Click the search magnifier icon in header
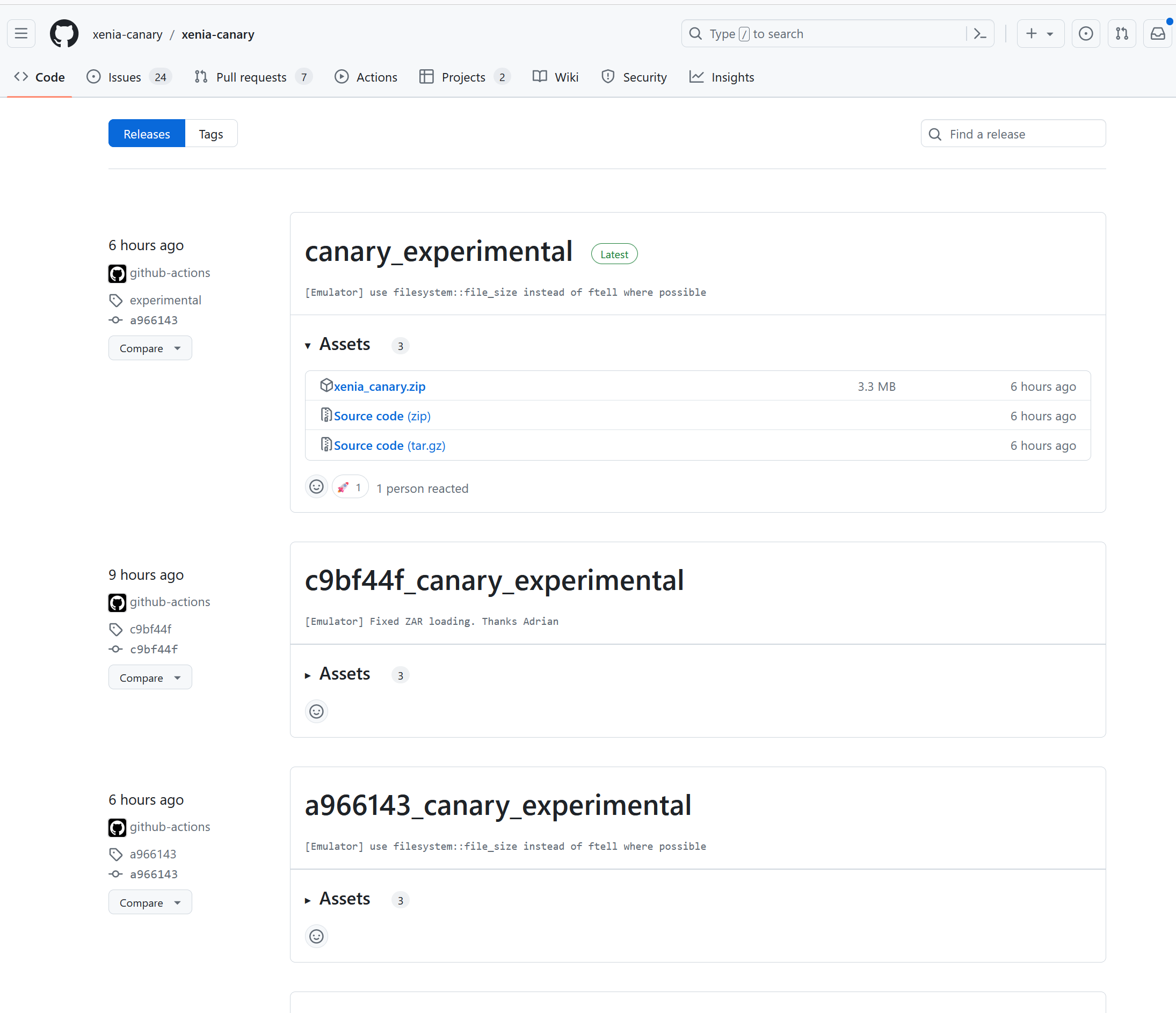 695,34
